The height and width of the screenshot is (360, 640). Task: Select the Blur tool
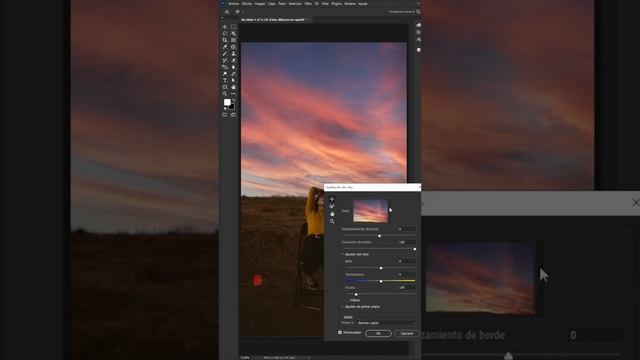(233, 67)
